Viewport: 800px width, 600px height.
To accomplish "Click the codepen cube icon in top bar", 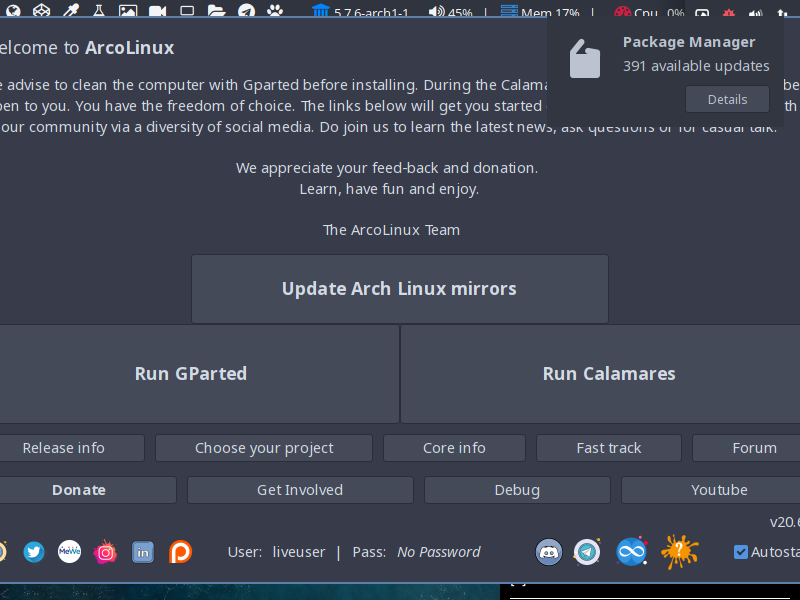I will click(x=41, y=10).
